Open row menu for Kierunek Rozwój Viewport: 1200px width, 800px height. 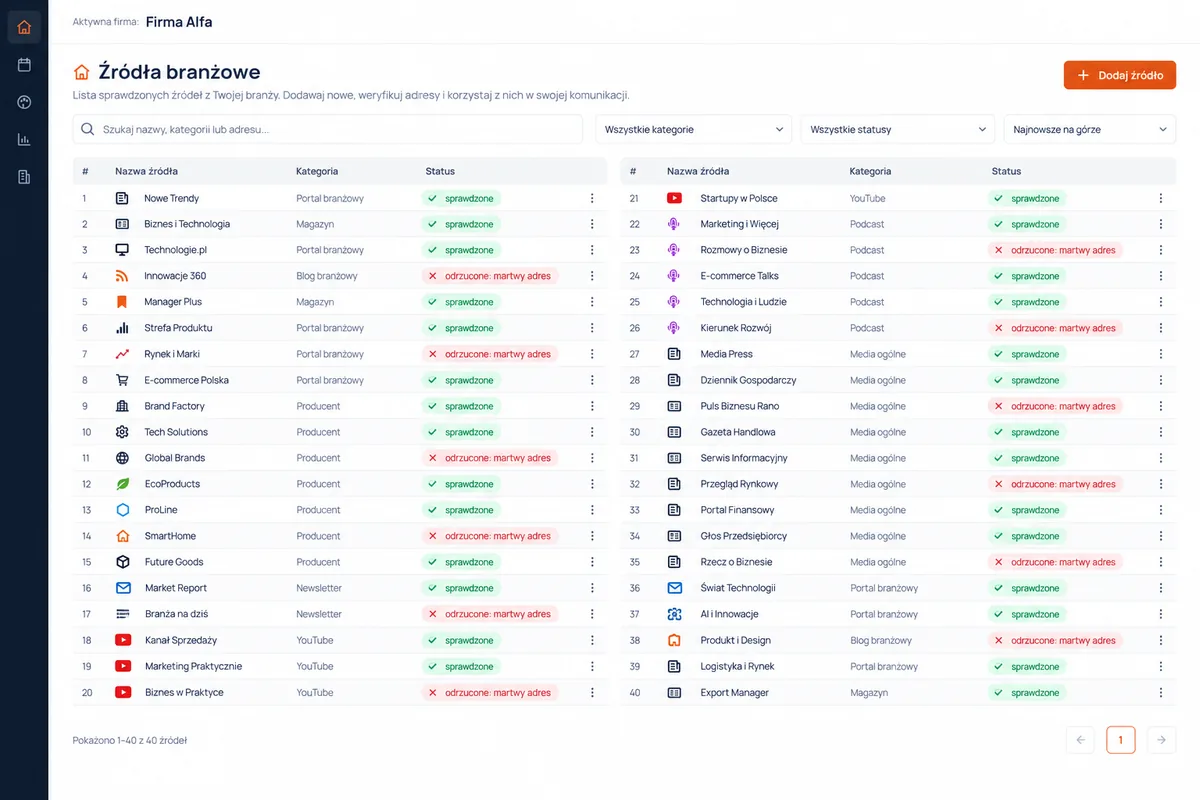[x=1161, y=328]
